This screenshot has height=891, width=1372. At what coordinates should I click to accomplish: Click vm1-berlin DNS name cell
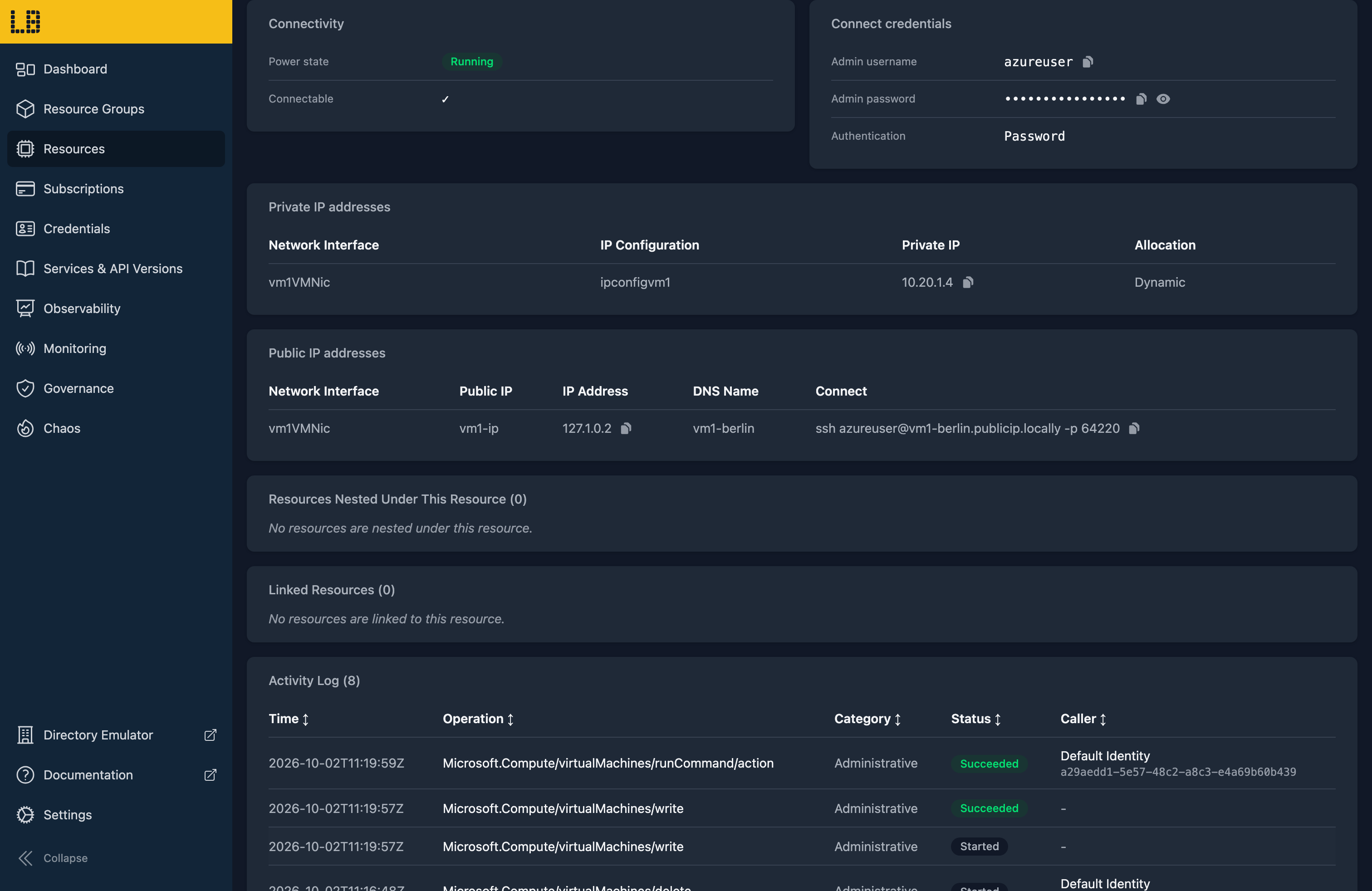723,428
